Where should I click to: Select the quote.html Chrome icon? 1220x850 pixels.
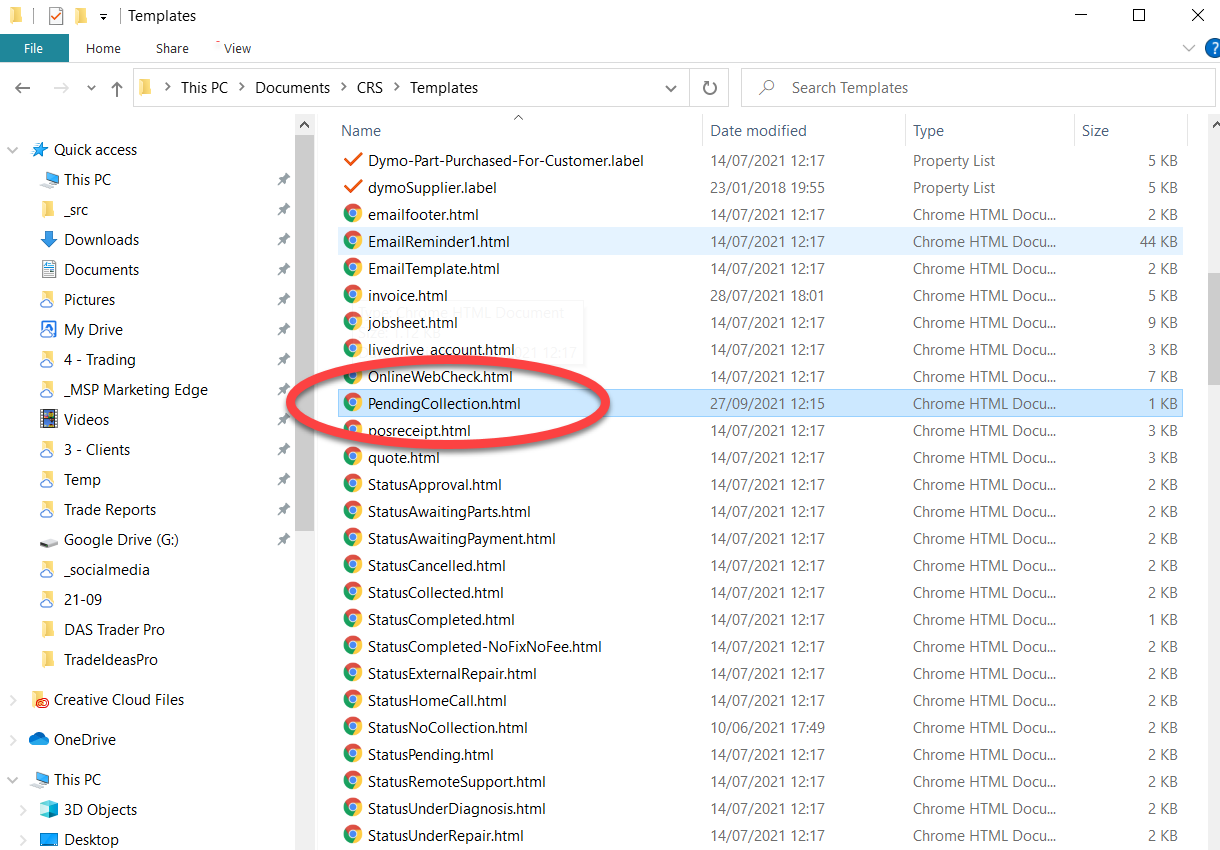(x=352, y=457)
